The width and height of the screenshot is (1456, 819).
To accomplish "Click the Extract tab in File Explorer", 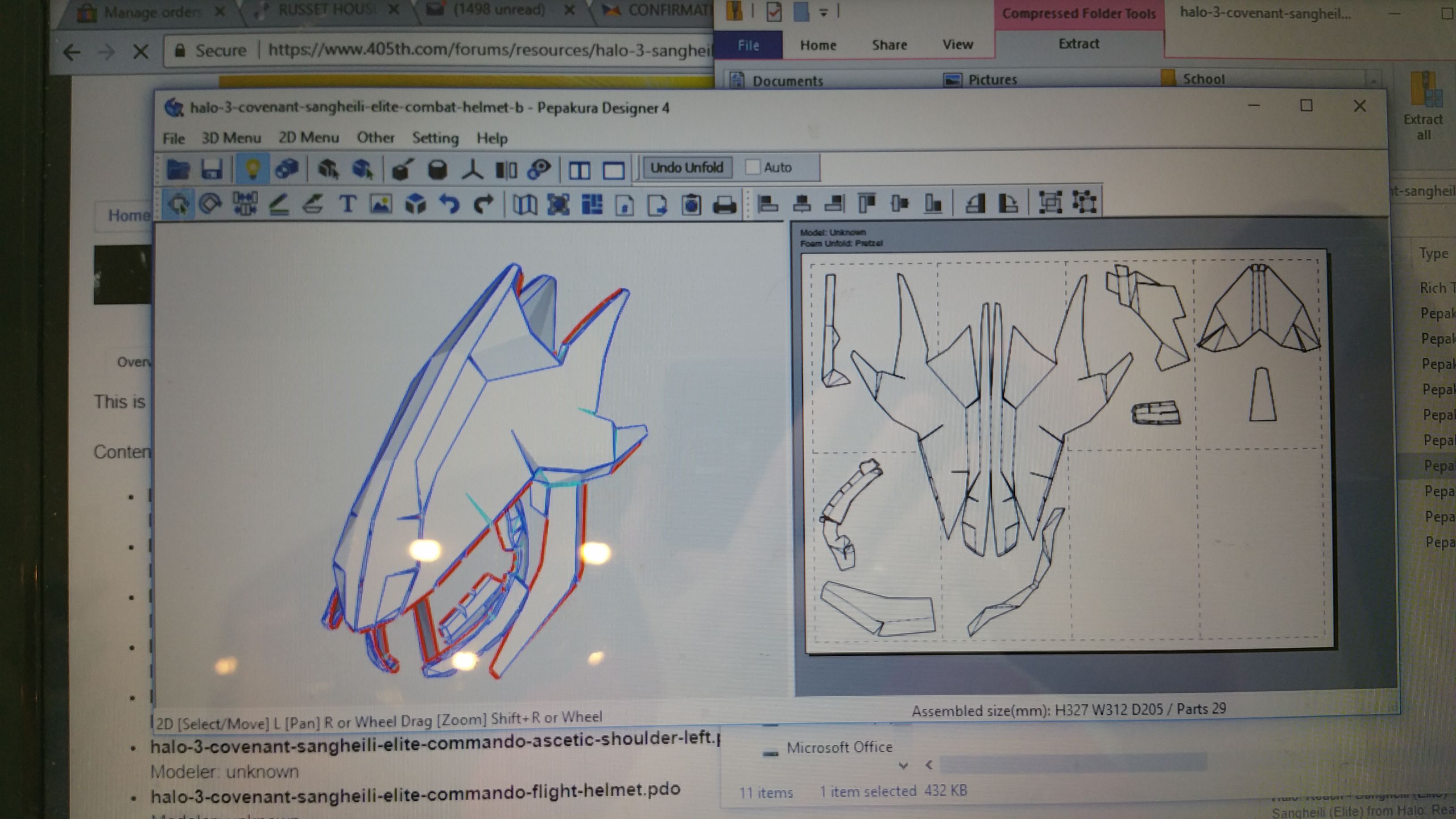I will pyautogui.click(x=1079, y=44).
